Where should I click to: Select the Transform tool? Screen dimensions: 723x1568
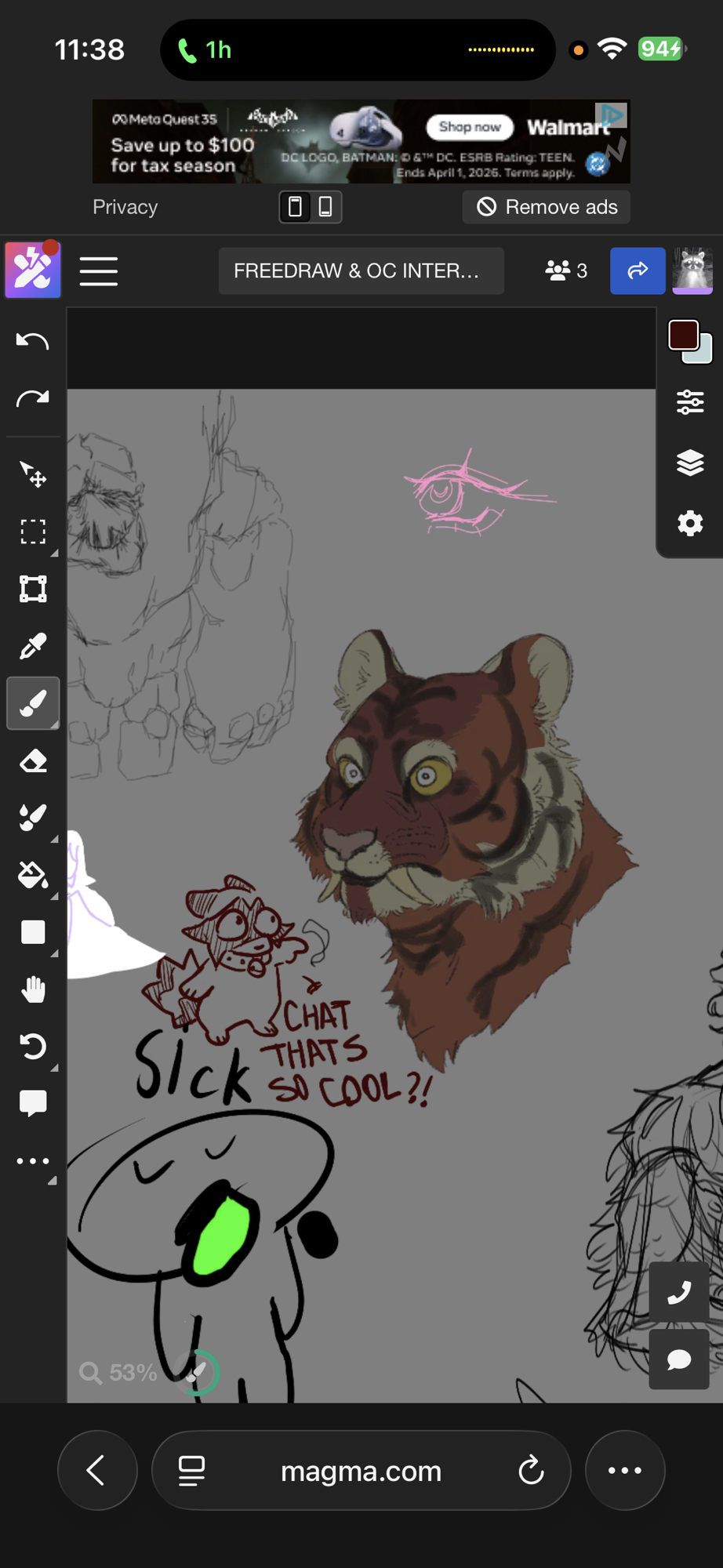32,589
